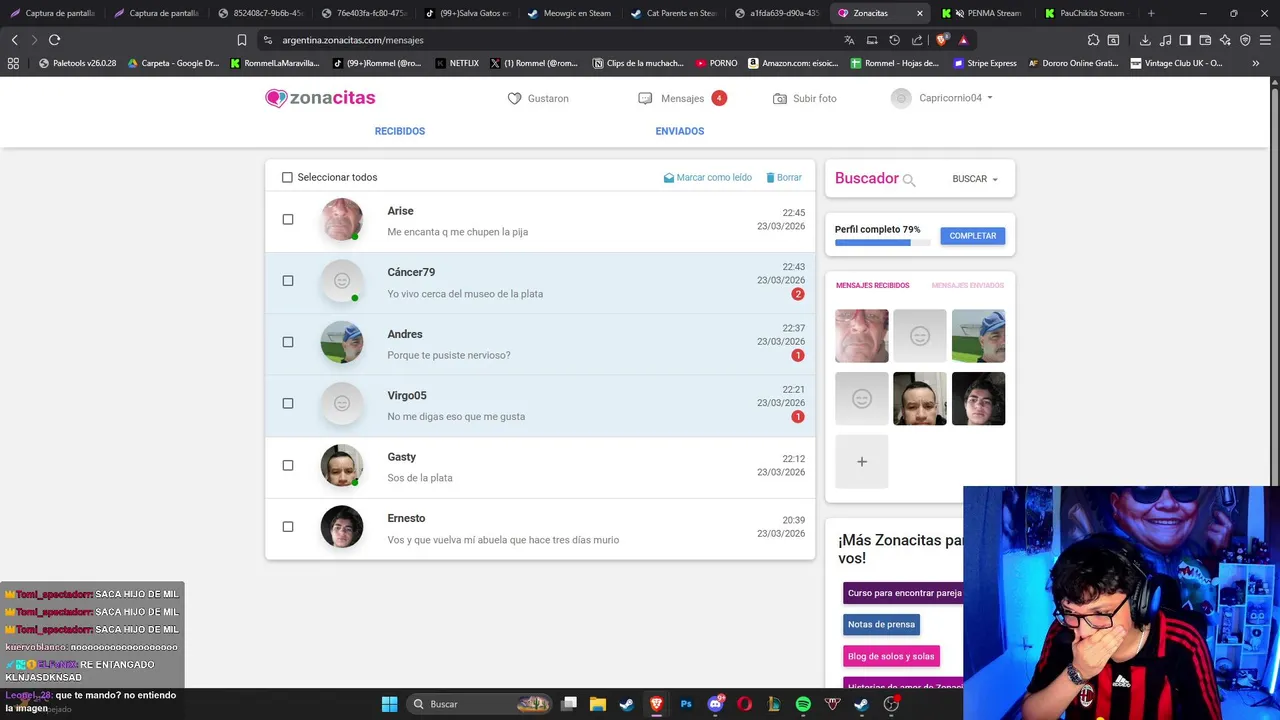Switch to the PENMA Stream browser tab
The image size is (1280, 720).
point(985,13)
